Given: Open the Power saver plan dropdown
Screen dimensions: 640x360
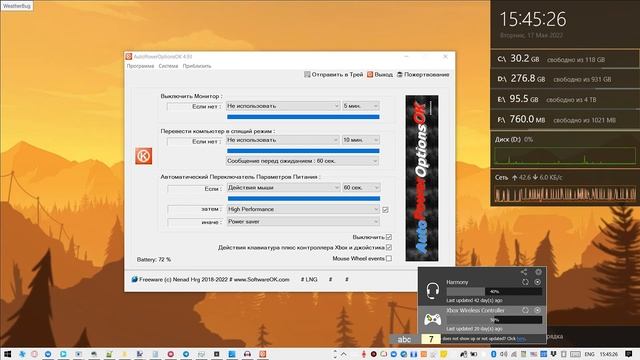Looking at the screenshot, I should point(303,221).
